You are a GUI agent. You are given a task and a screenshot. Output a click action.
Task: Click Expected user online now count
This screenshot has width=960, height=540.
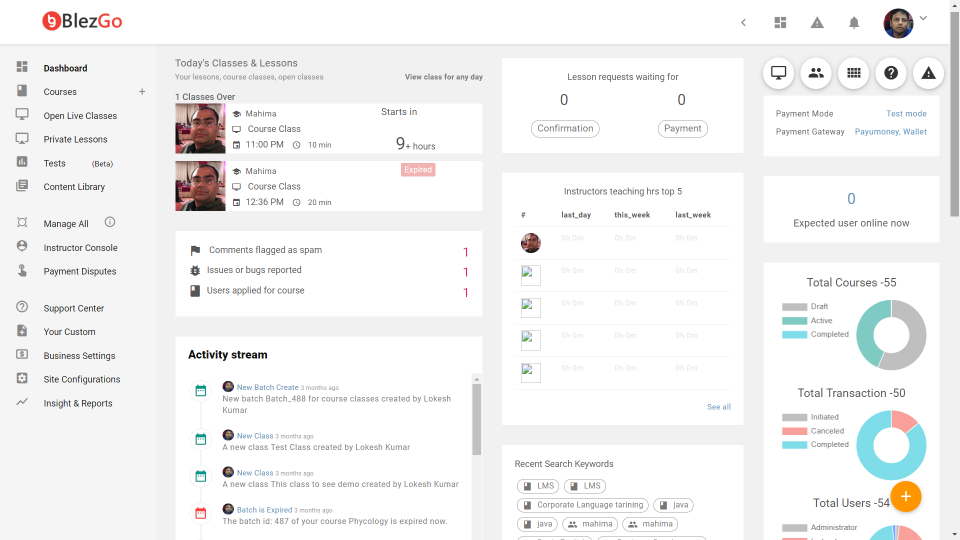click(851, 199)
